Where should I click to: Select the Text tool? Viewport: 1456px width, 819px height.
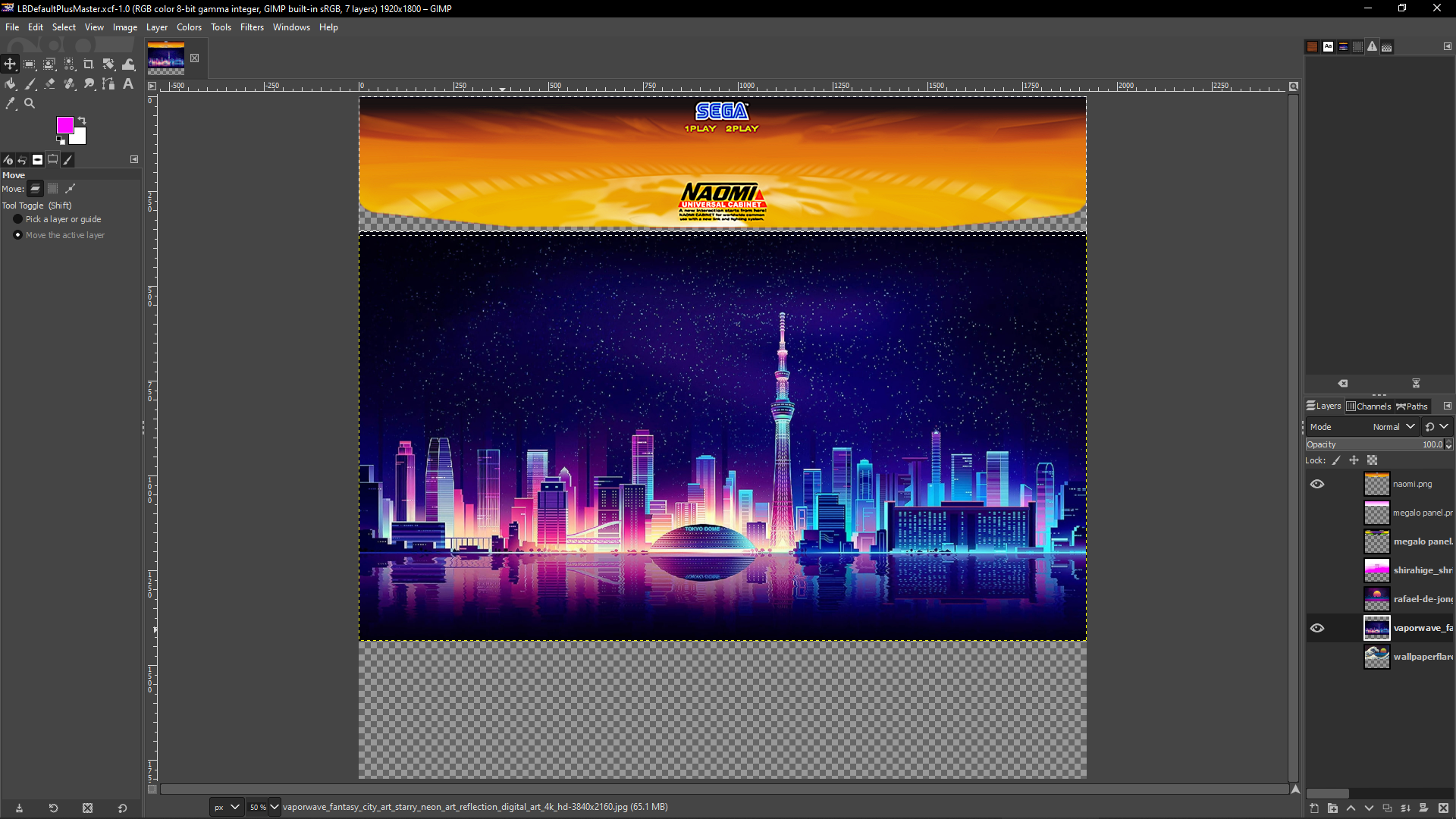[x=128, y=84]
